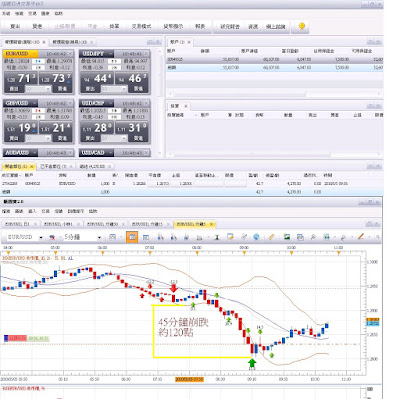Viewport: 400px width, 399px height.
Task: Select the highlighted total row in account table
Action: tap(274, 68)
